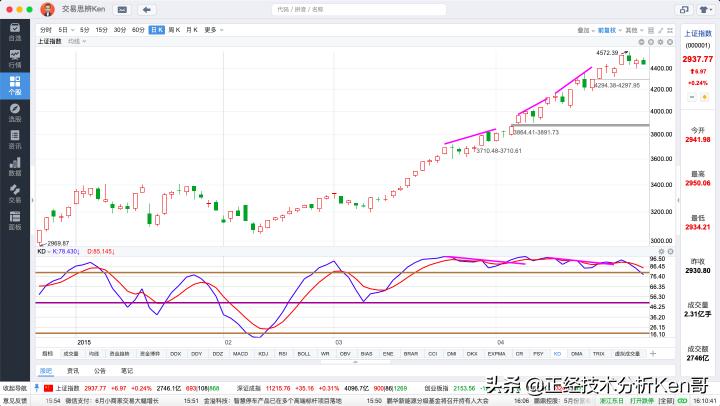Switch indicator to EXPMA

[x=496, y=354]
